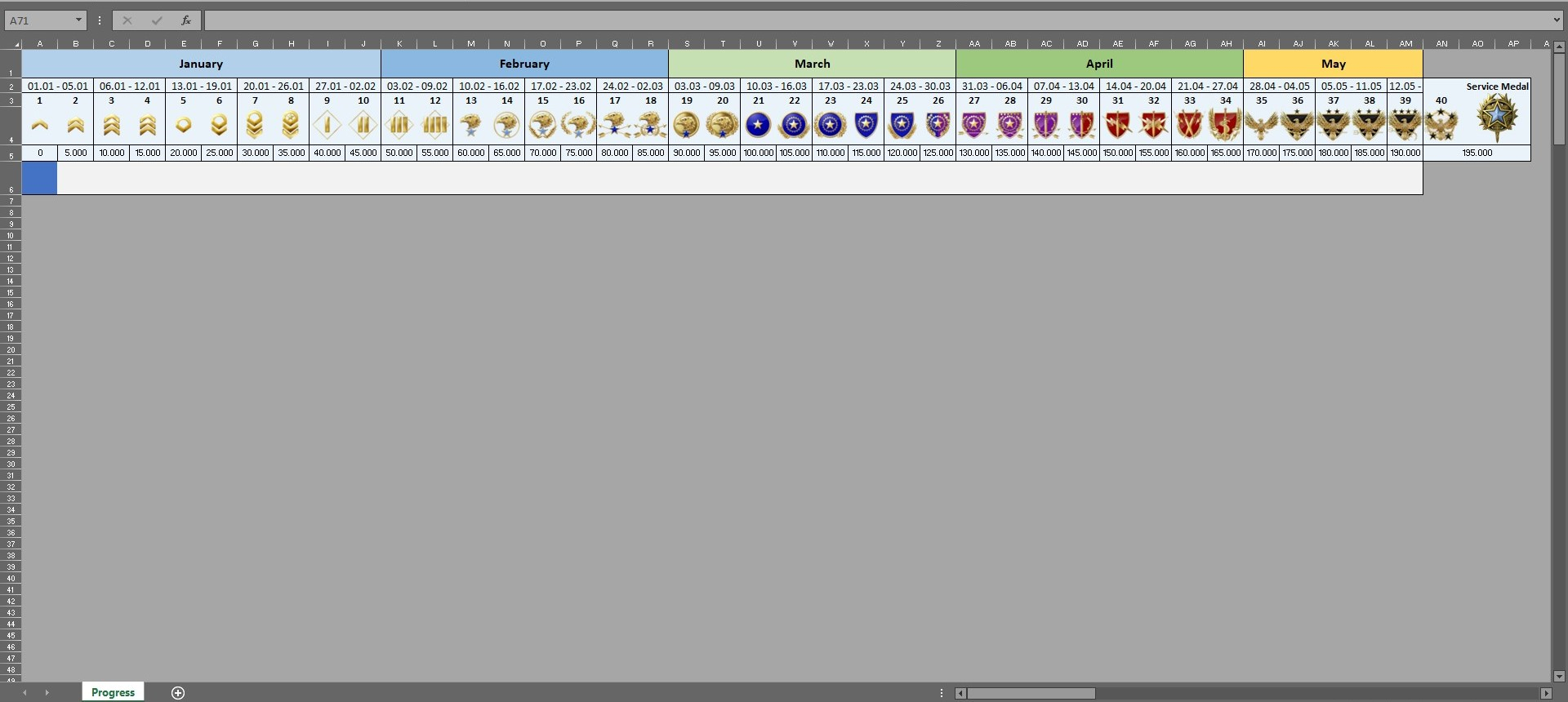The image size is (1568, 702).
Task: Select the badge icon under rank 23
Action: 830,125
